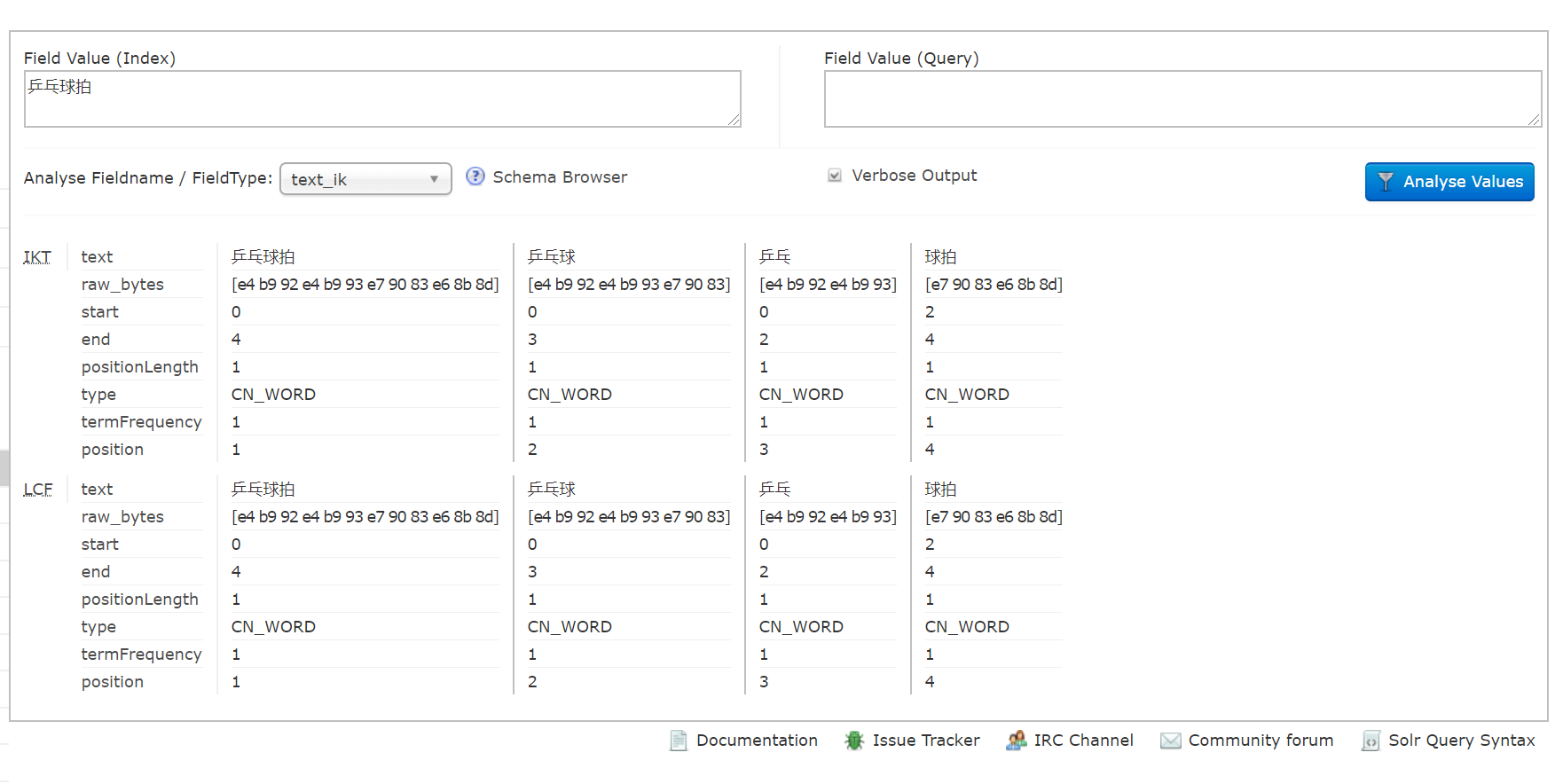Click the Schema Browser question mark icon
The width and height of the screenshot is (1563, 784).
coord(475,176)
